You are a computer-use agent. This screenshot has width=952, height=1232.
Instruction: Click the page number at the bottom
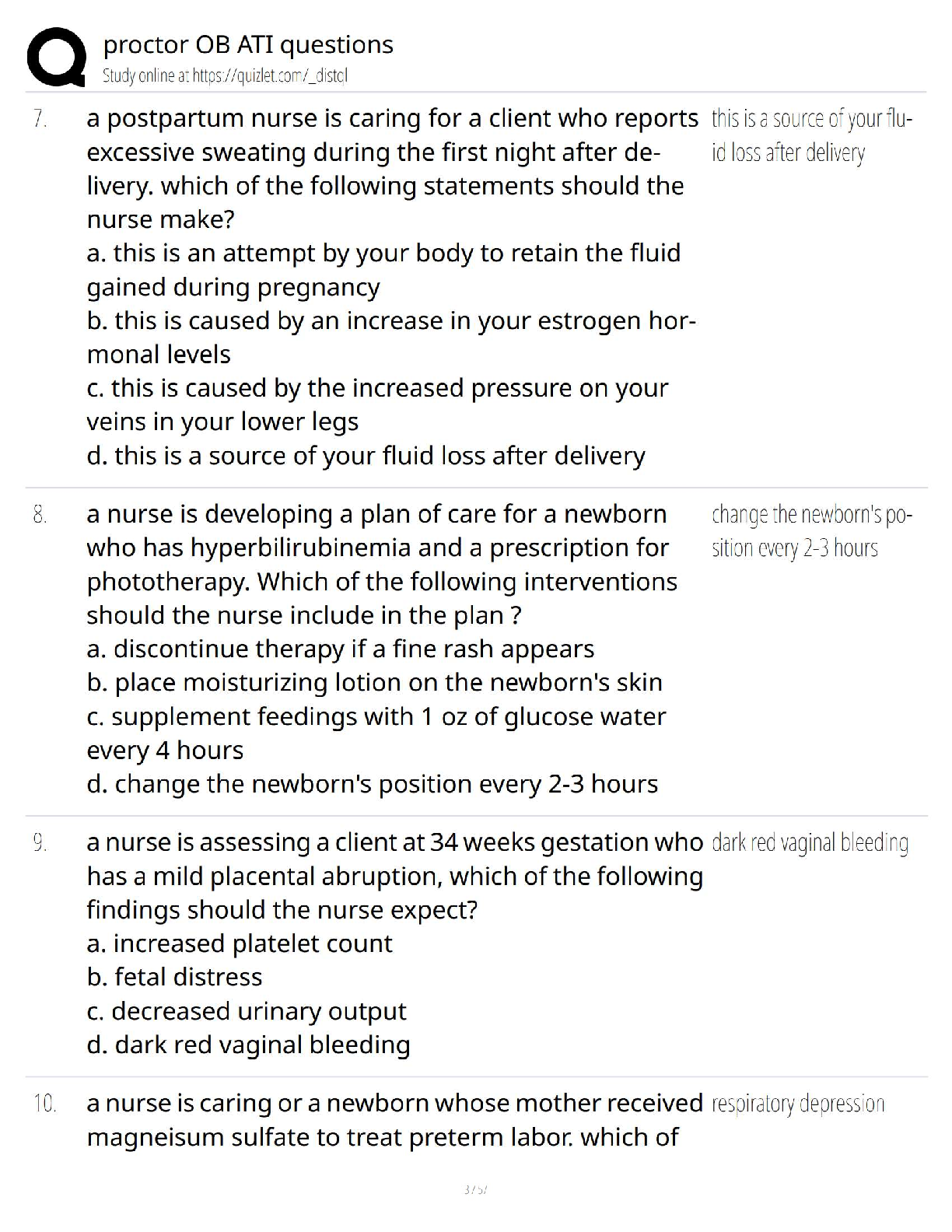[475, 1189]
